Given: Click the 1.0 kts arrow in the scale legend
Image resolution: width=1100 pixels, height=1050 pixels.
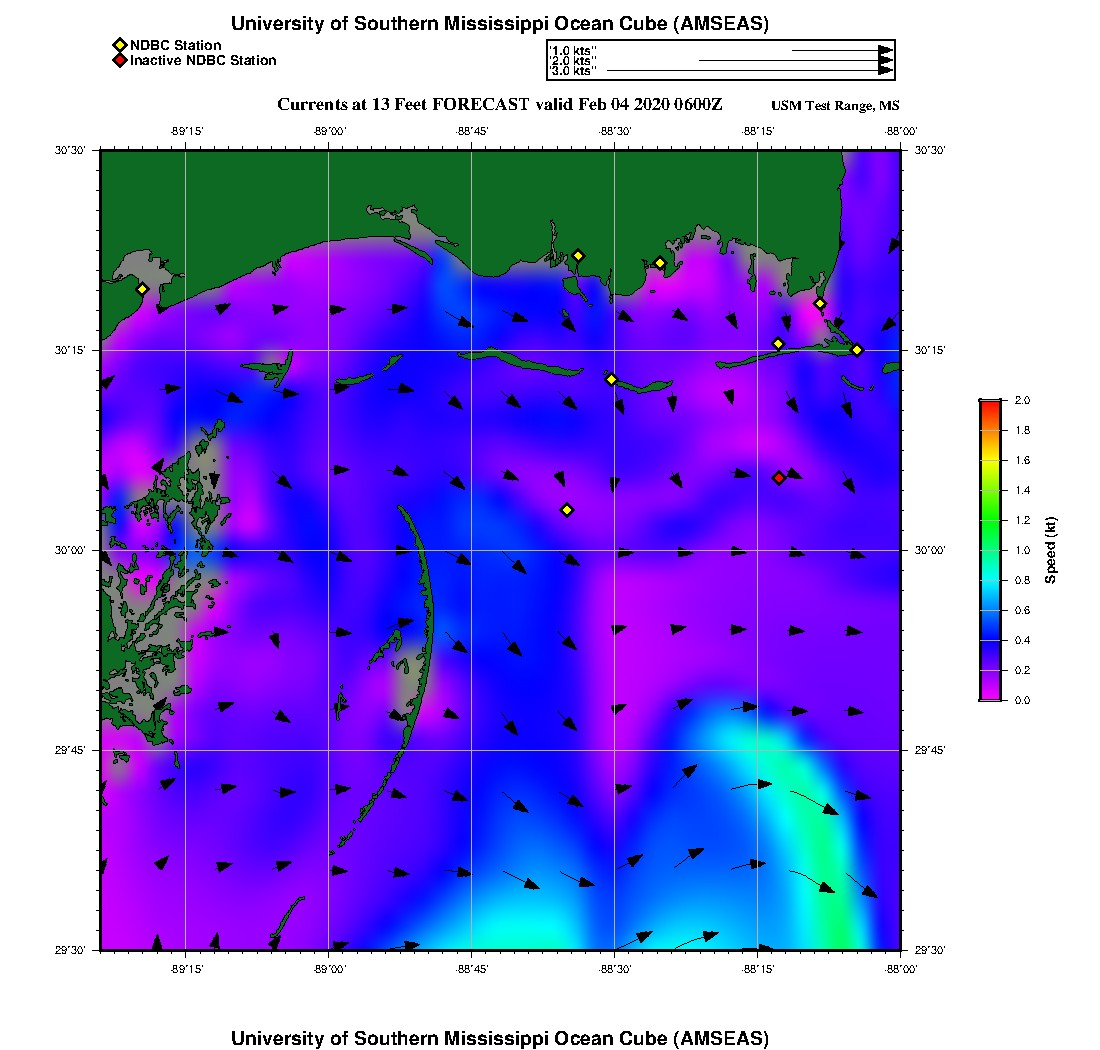Looking at the screenshot, I should (841, 50).
